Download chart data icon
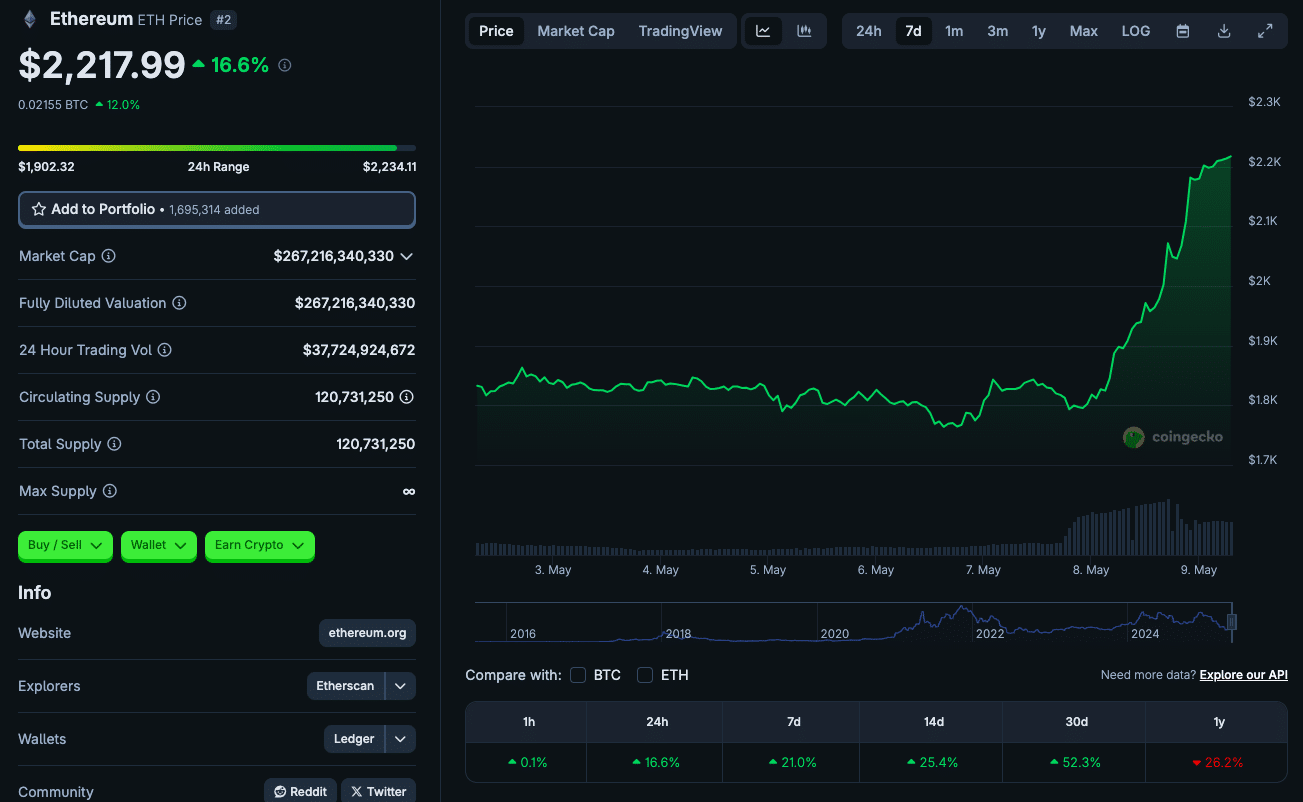 point(1224,31)
